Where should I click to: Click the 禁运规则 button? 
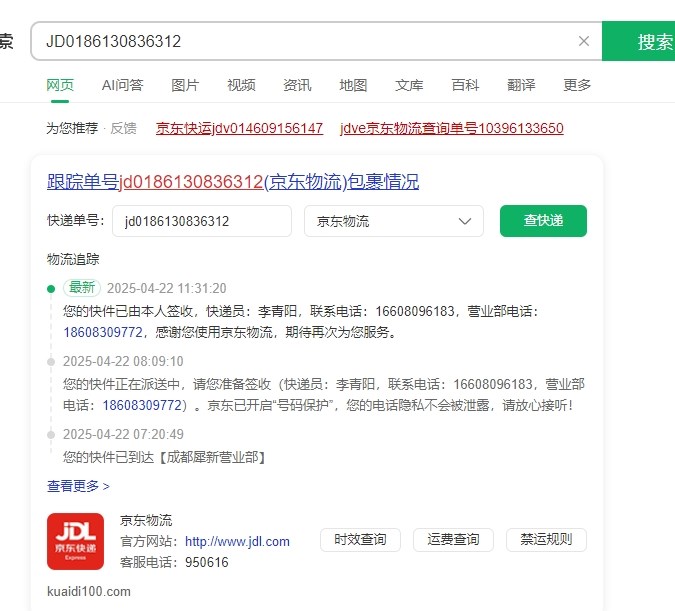[546, 540]
